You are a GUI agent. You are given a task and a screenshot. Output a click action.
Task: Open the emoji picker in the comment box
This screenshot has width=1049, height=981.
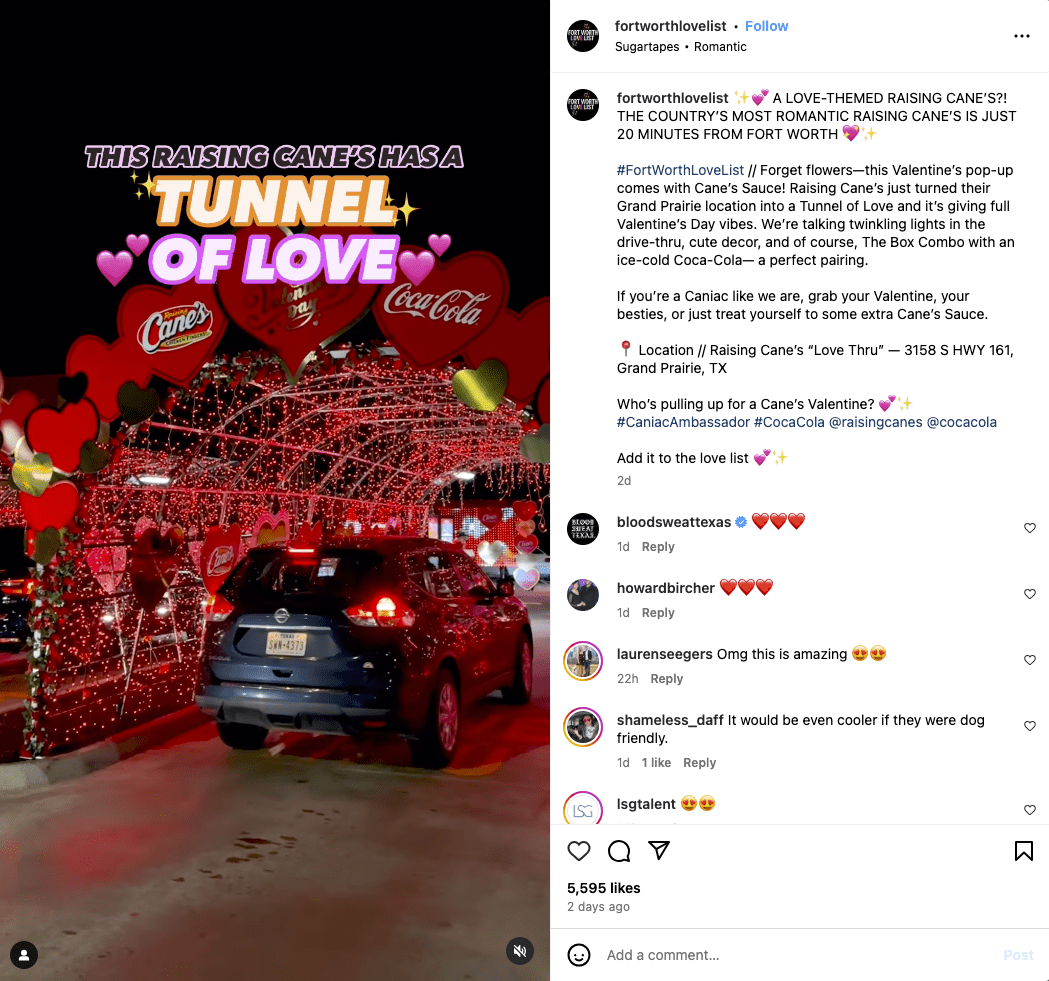pyautogui.click(x=579, y=955)
